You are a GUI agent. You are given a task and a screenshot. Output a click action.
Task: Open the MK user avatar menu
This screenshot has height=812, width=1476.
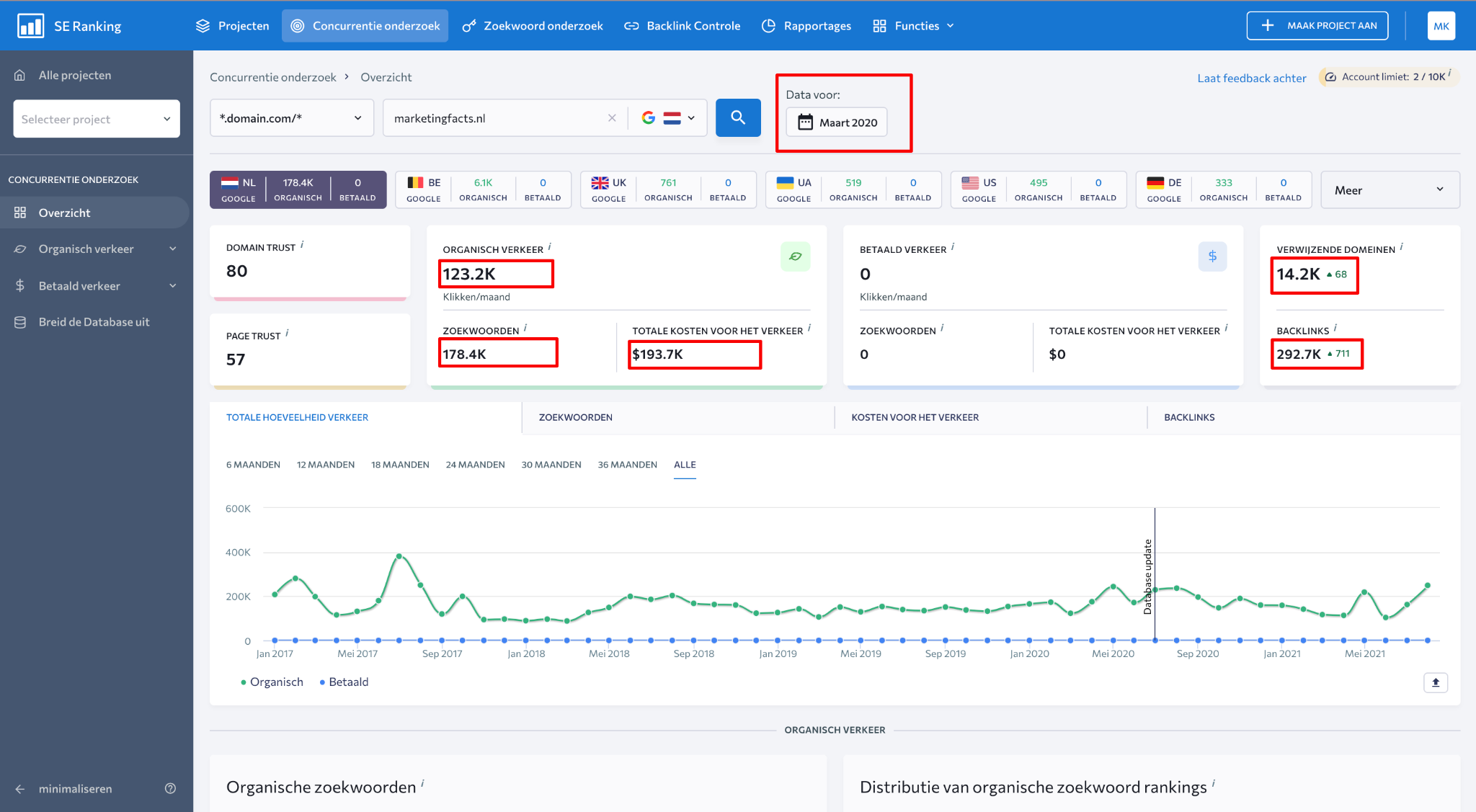click(x=1441, y=26)
